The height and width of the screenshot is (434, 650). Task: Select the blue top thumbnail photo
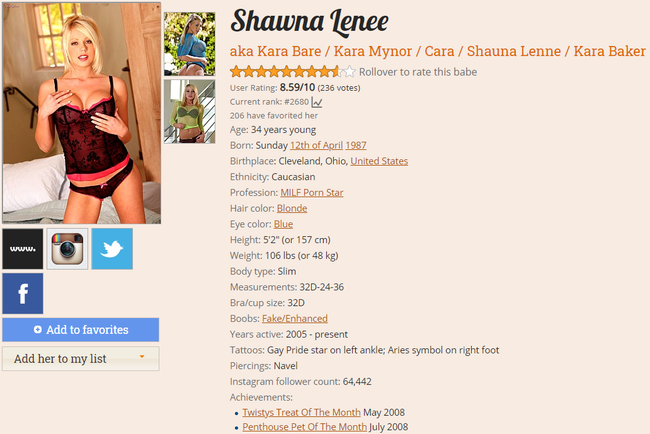190,44
